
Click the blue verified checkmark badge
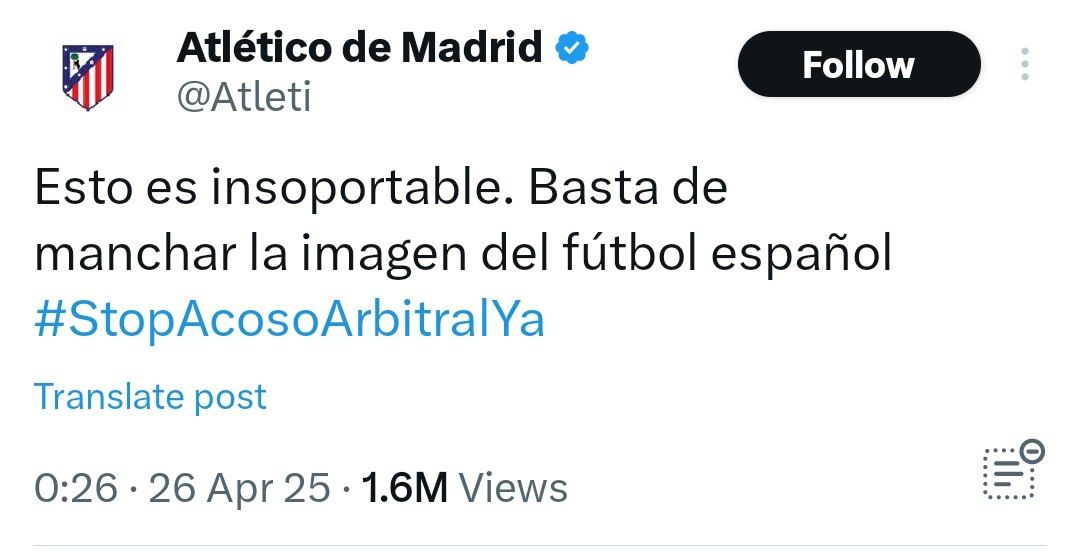point(572,48)
